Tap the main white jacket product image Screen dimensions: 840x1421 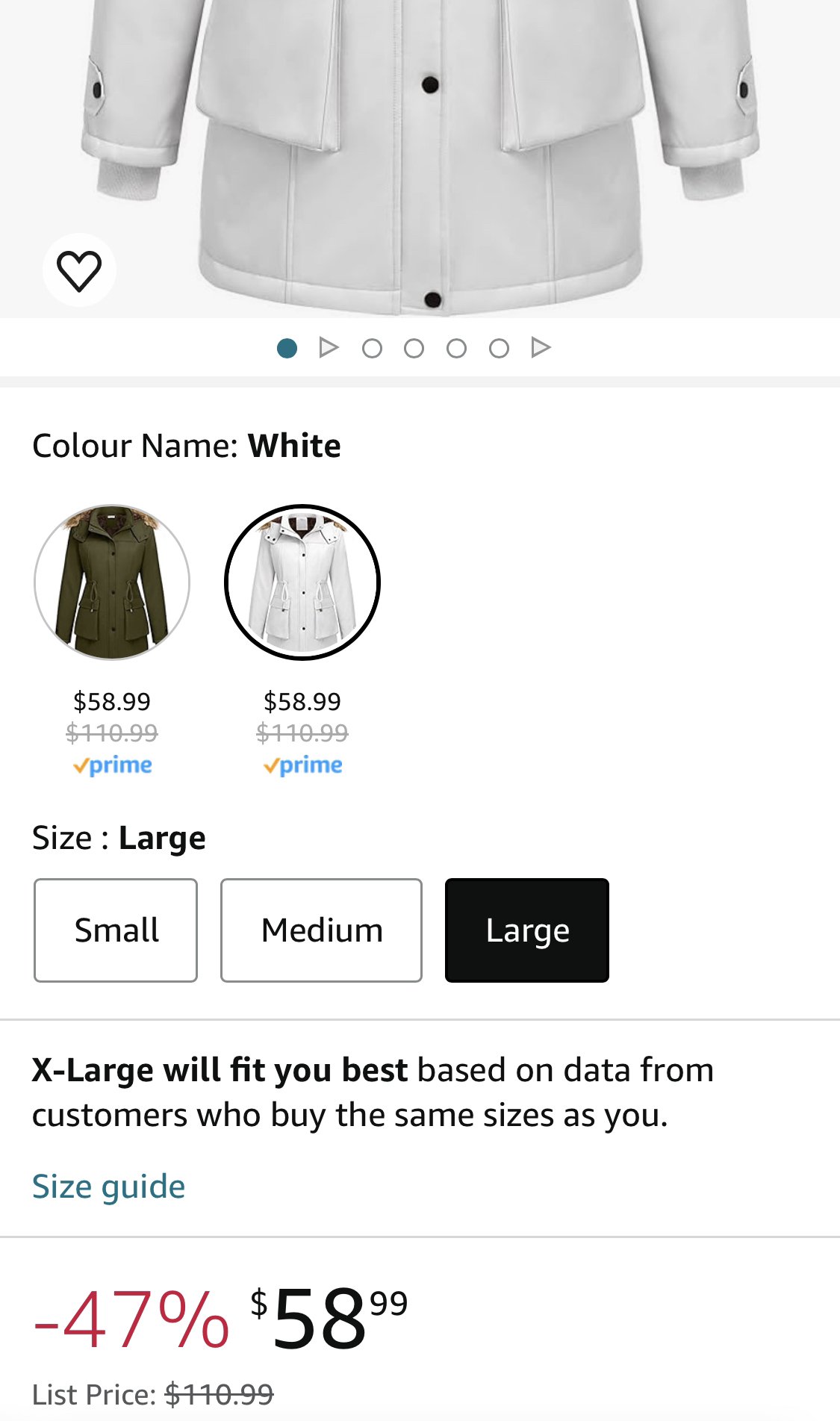pos(418,149)
